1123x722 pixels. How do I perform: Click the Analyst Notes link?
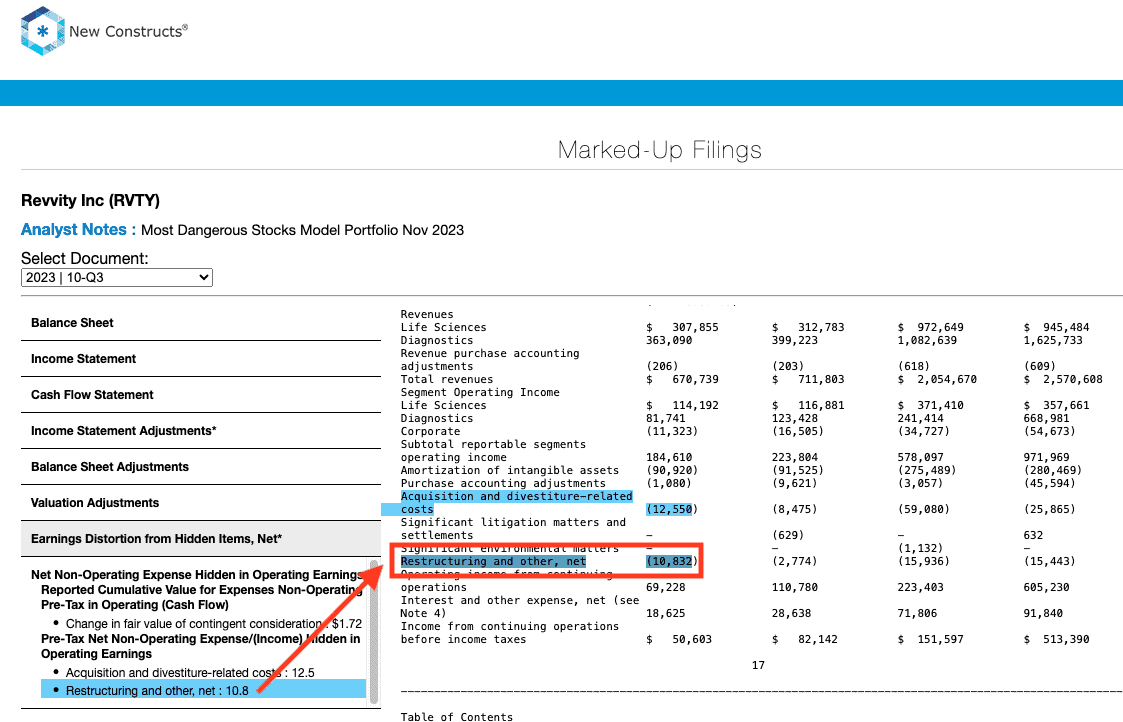pos(78,230)
